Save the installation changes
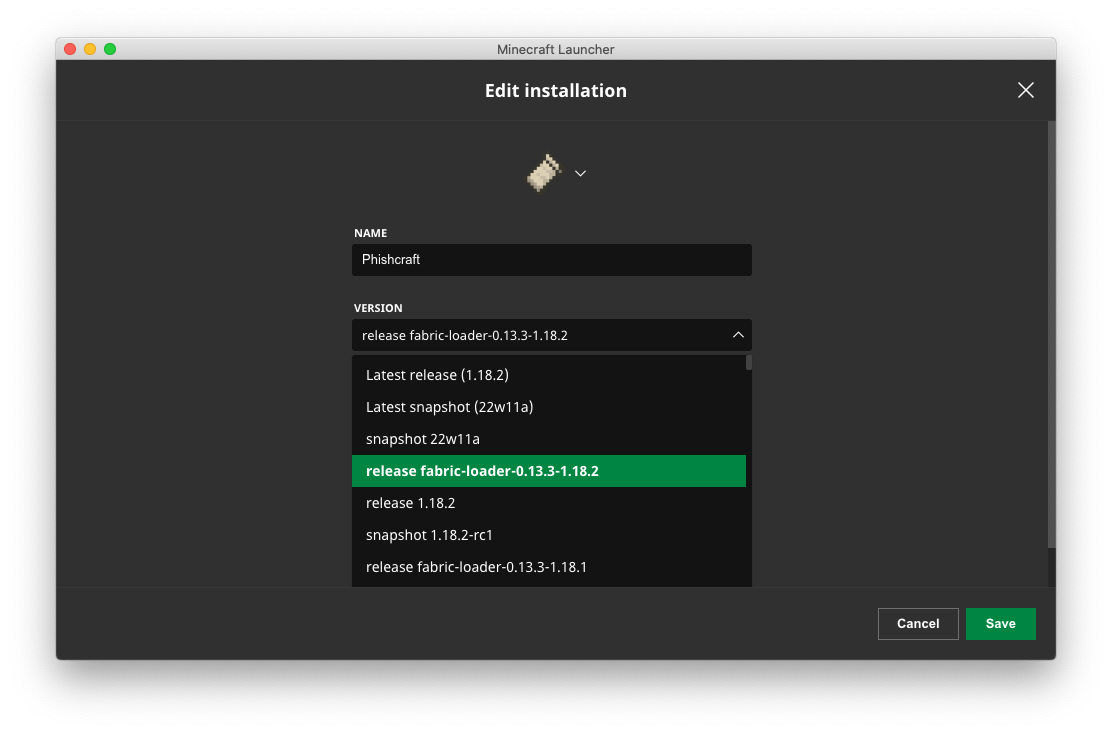Viewport: 1112px width, 734px height. point(1000,624)
